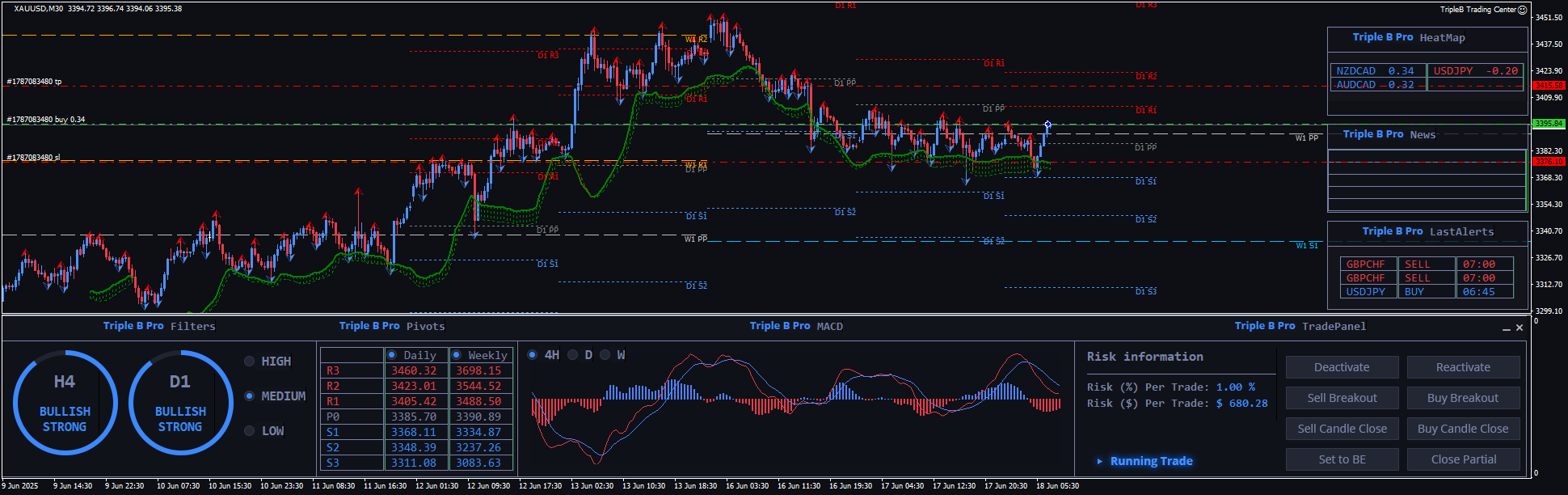The width and height of the screenshot is (1568, 495).
Task: Toggle the Daily pivots radio button
Action: (392, 355)
